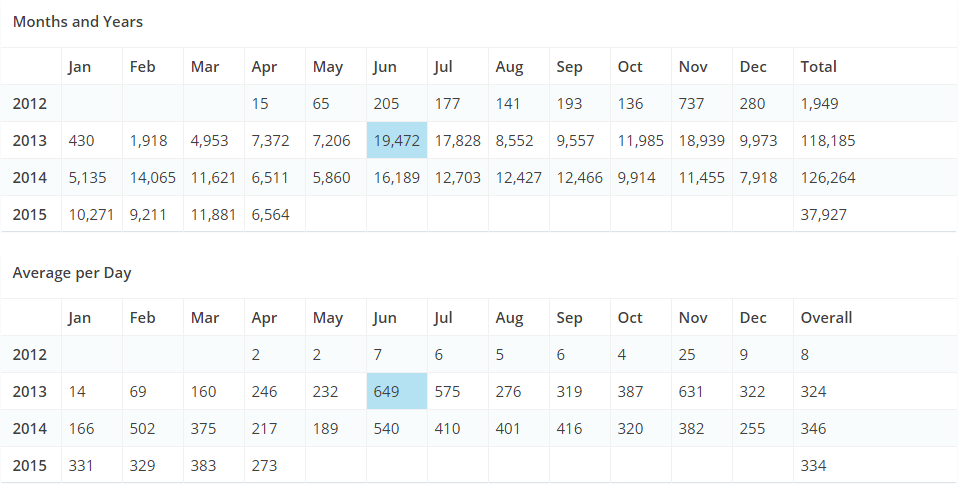Select the 14,065 cell for February 2014
958x484 pixels.
153,178
